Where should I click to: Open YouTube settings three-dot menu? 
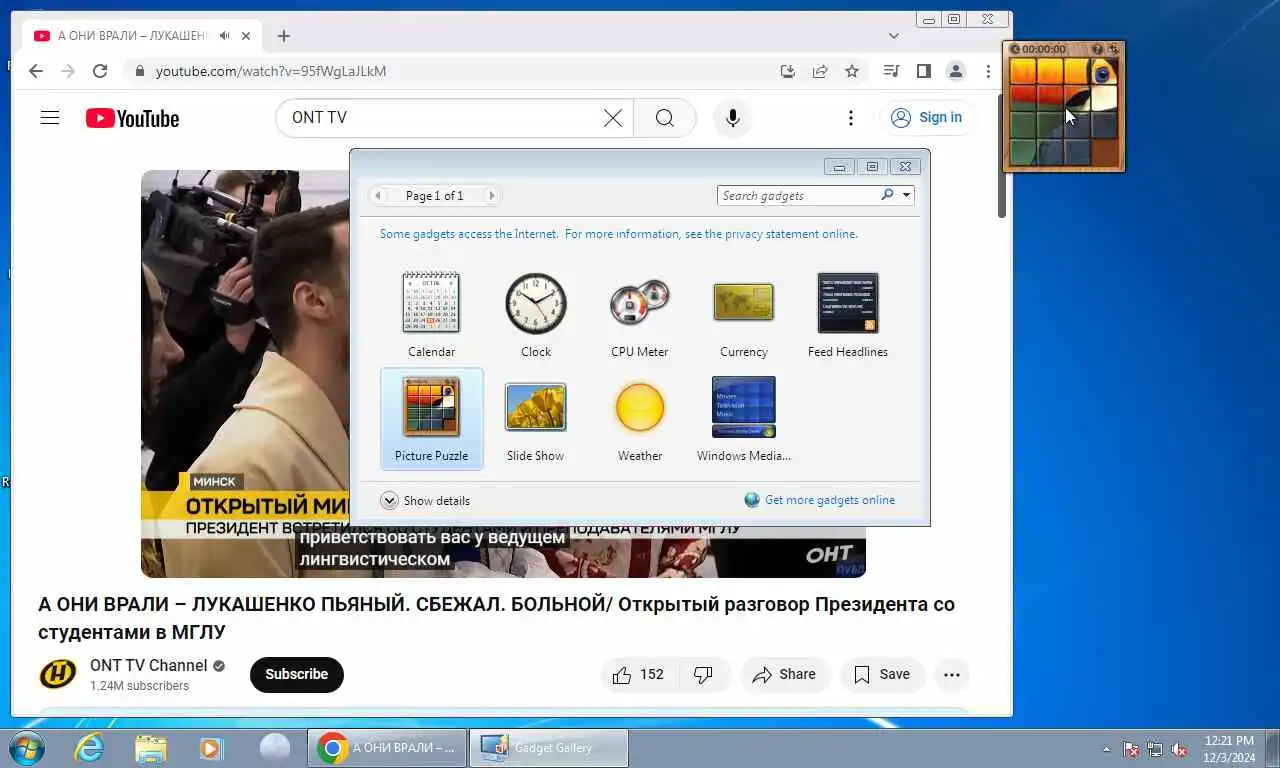pyautogui.click(x=851, y=118)
